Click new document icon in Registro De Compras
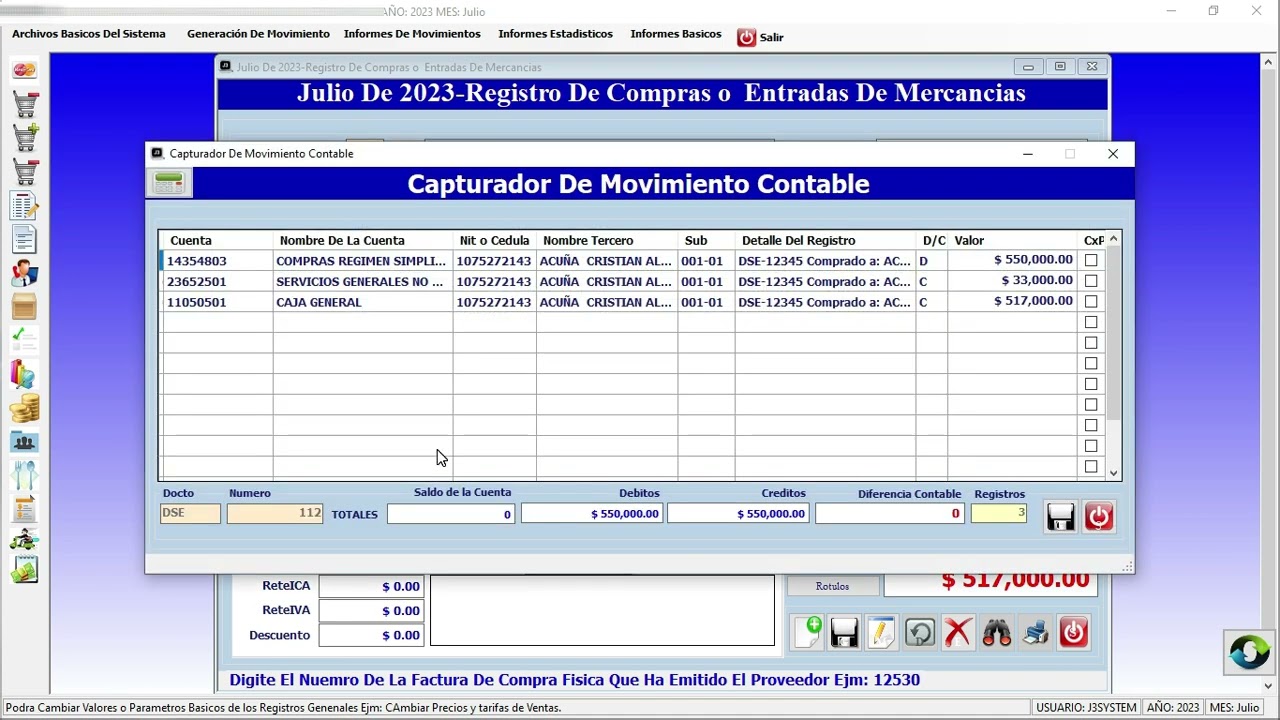The height and width of the screenshot is (720, 1280). [x=808, y=632]
